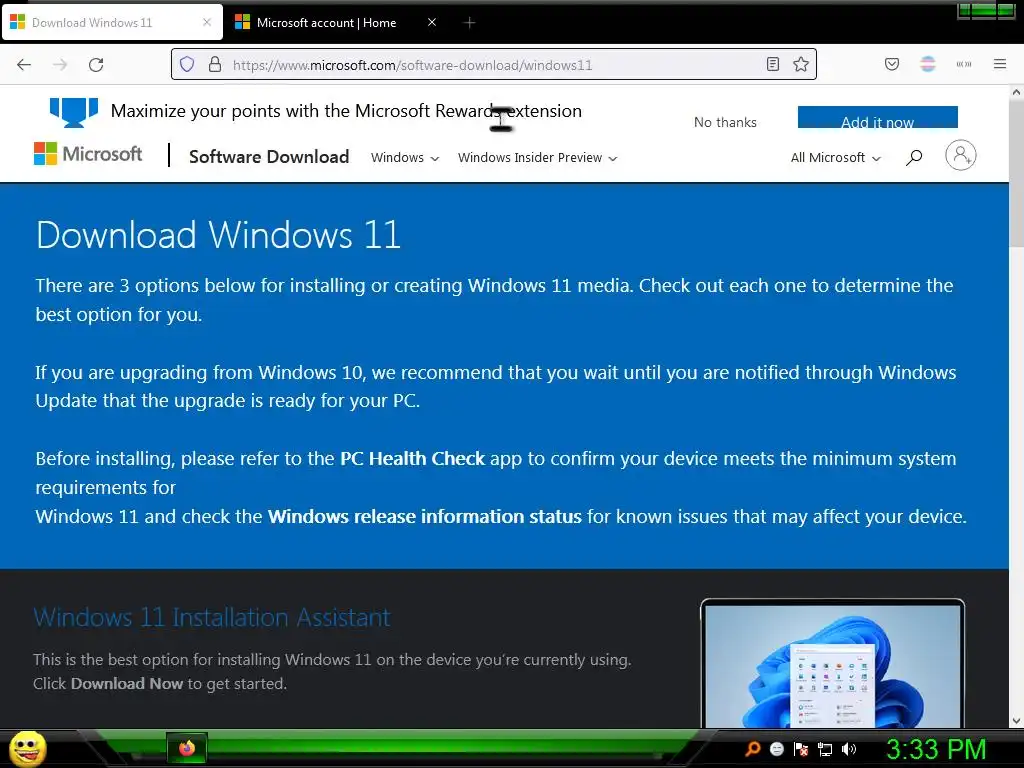Open the Firefox hamburger menu
Screen dimensions: 1024x768
(x=1000, y=64)
